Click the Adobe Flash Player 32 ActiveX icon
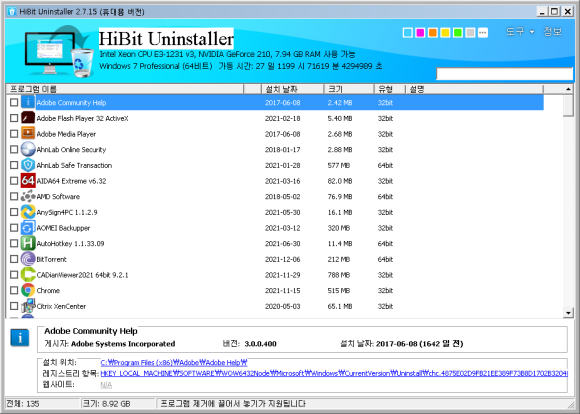The width and height of the screenshot is (580, 414). [28, 118]
